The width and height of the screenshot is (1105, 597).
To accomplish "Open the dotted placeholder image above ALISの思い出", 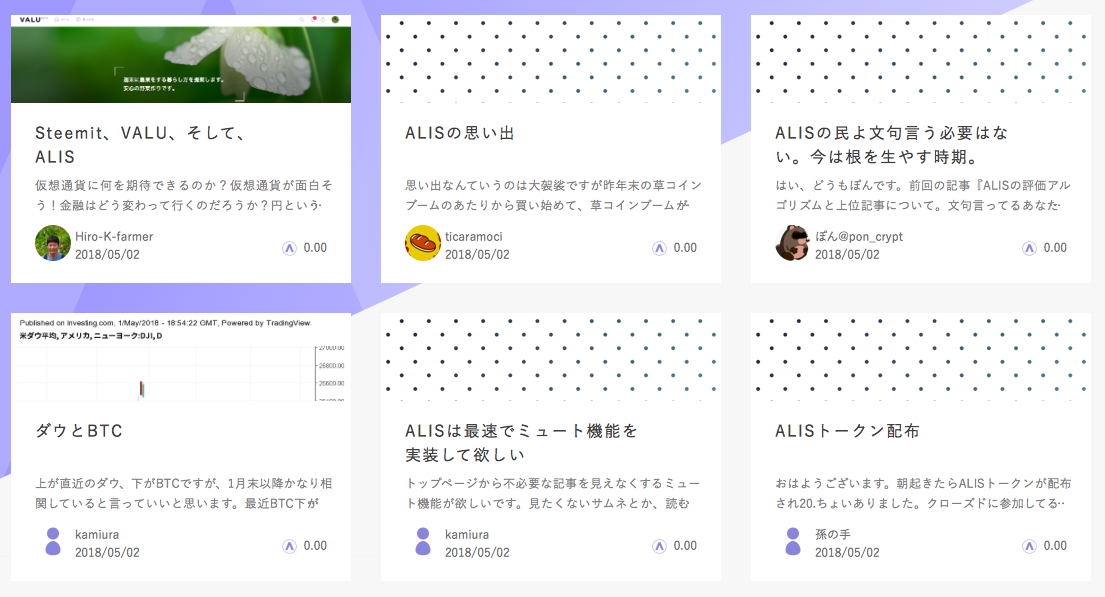I will point(551,59).
